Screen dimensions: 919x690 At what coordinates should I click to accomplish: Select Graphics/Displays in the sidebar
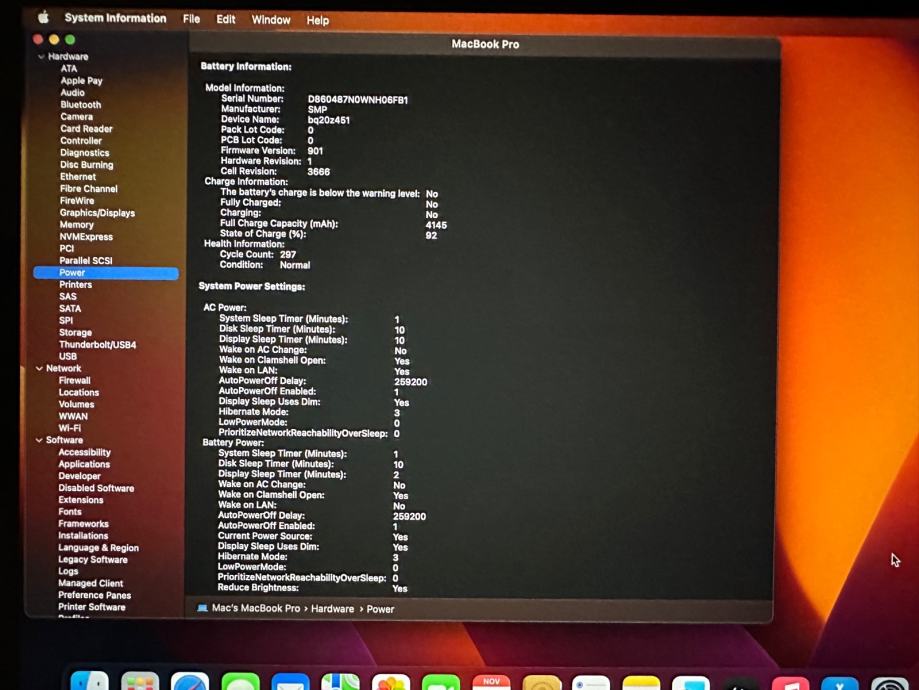click(97, 213)
